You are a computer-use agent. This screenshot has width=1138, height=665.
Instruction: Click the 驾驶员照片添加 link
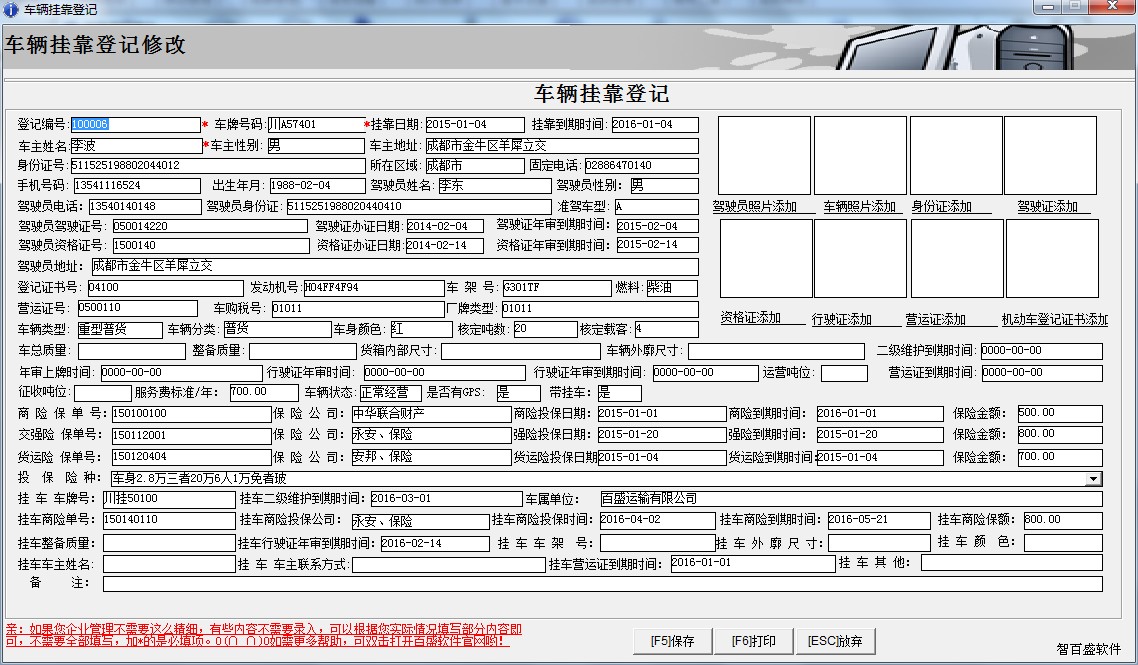pyautogui.click(x=755, y=206)
